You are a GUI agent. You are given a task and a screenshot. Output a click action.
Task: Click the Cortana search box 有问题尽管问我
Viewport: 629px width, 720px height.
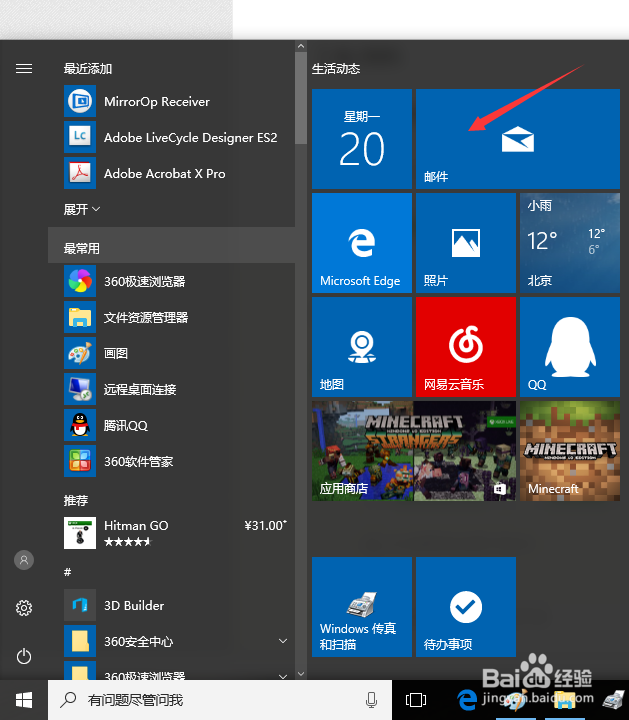[x=219, y=700]
